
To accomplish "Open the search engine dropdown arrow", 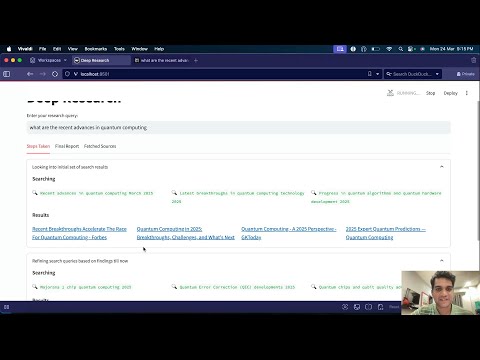I will pyautogui.click(x=437, y=74).
